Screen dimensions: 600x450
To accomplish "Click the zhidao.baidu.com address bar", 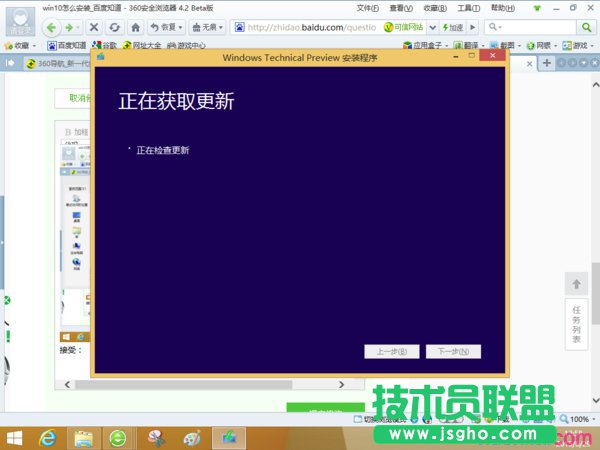I will point(312,27).
